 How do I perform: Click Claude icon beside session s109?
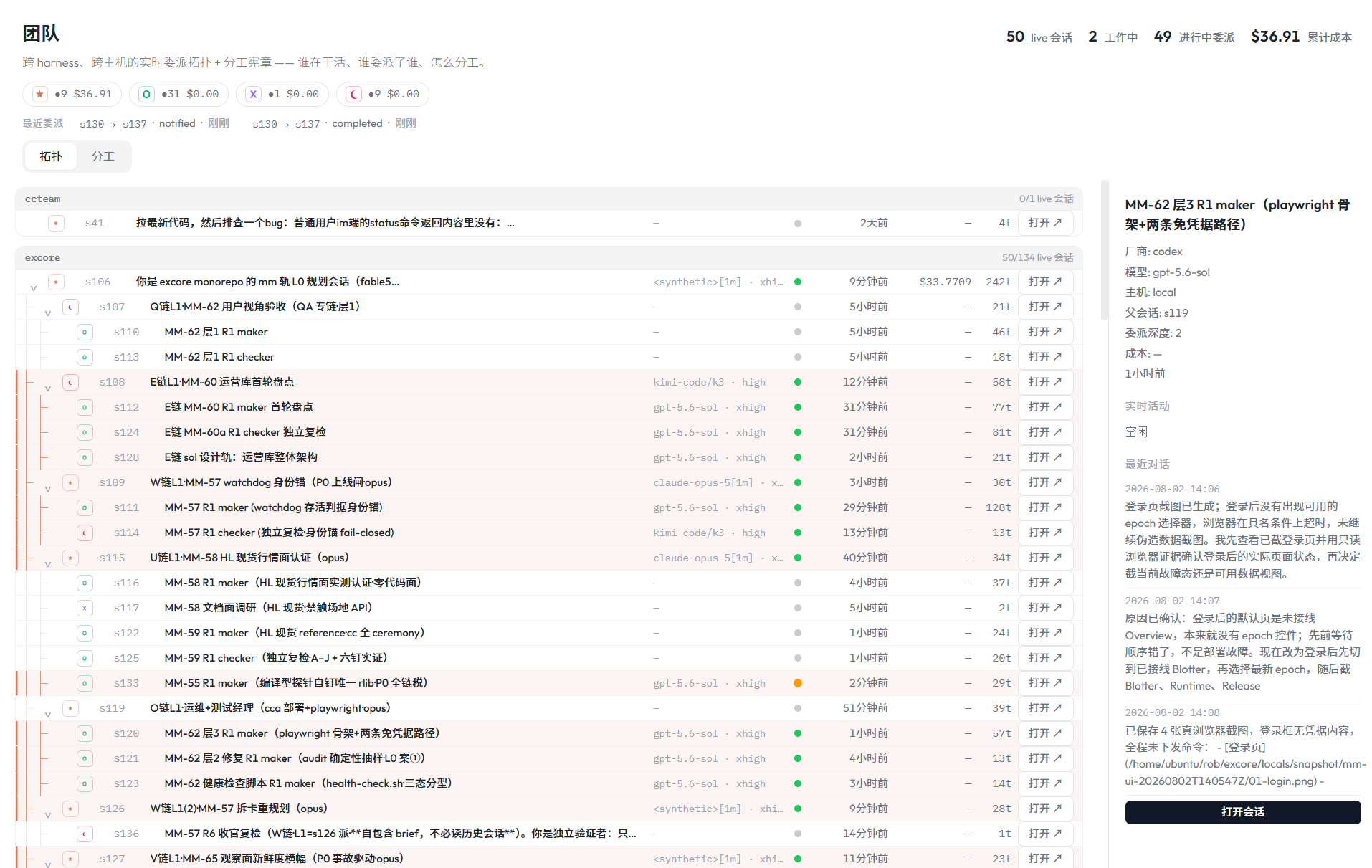70,482
